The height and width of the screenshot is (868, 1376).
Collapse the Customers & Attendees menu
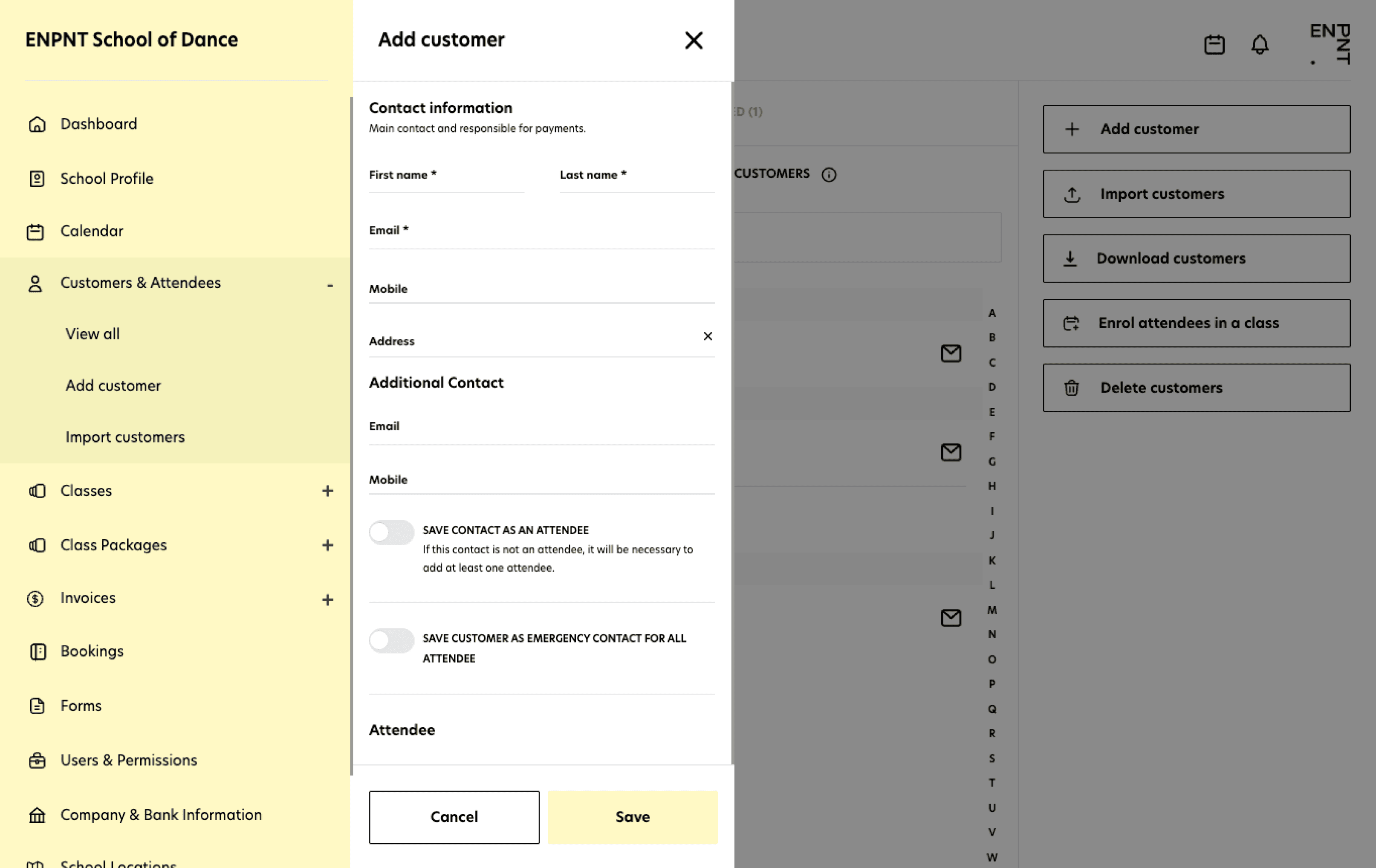330,284
